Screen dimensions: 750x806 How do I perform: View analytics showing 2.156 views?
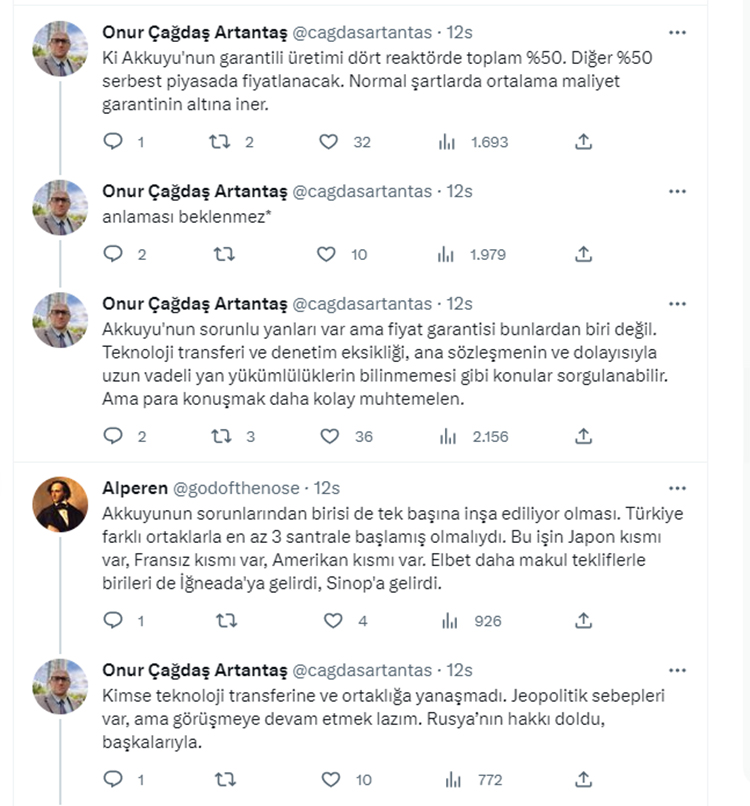[474, 436]
